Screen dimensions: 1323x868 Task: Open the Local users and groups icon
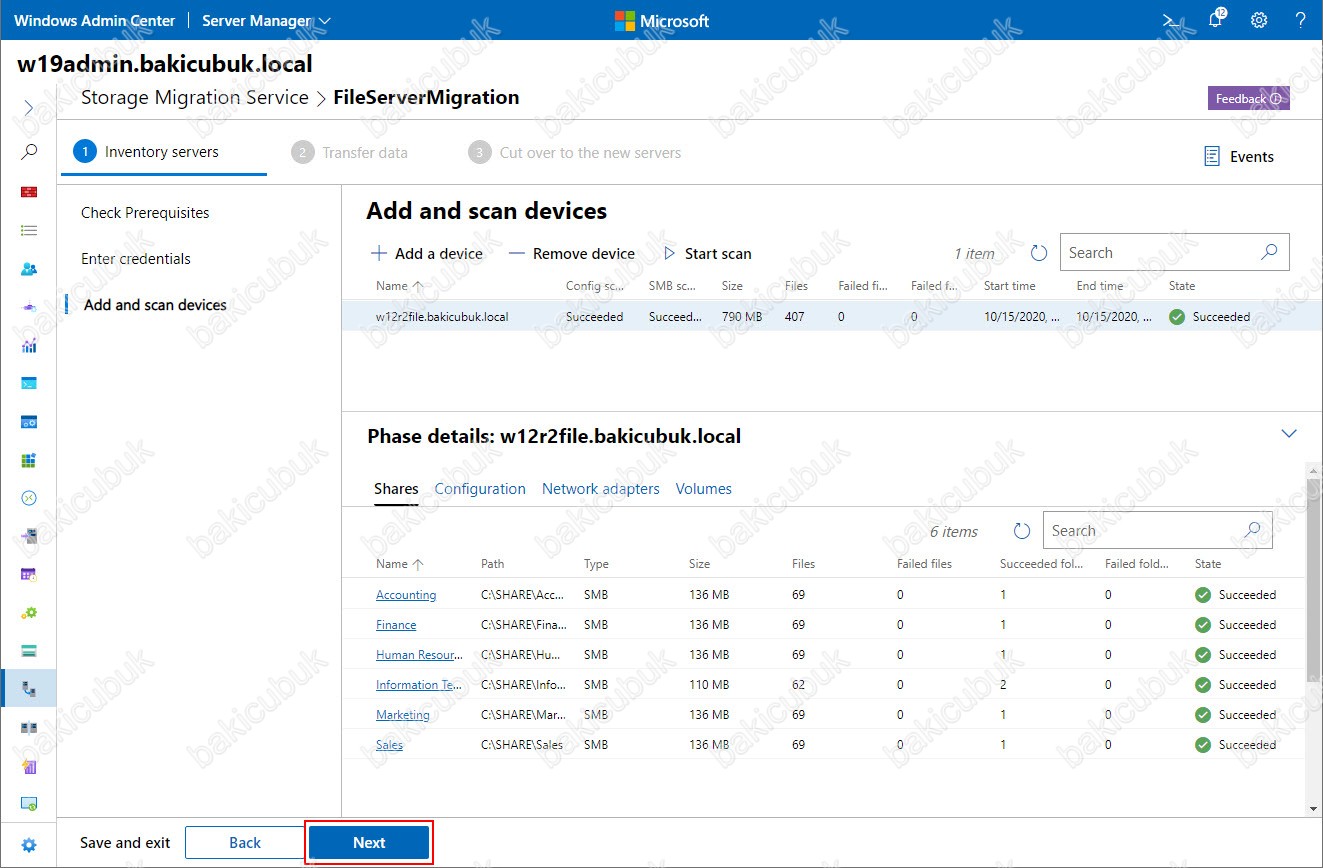pos(29,269)
